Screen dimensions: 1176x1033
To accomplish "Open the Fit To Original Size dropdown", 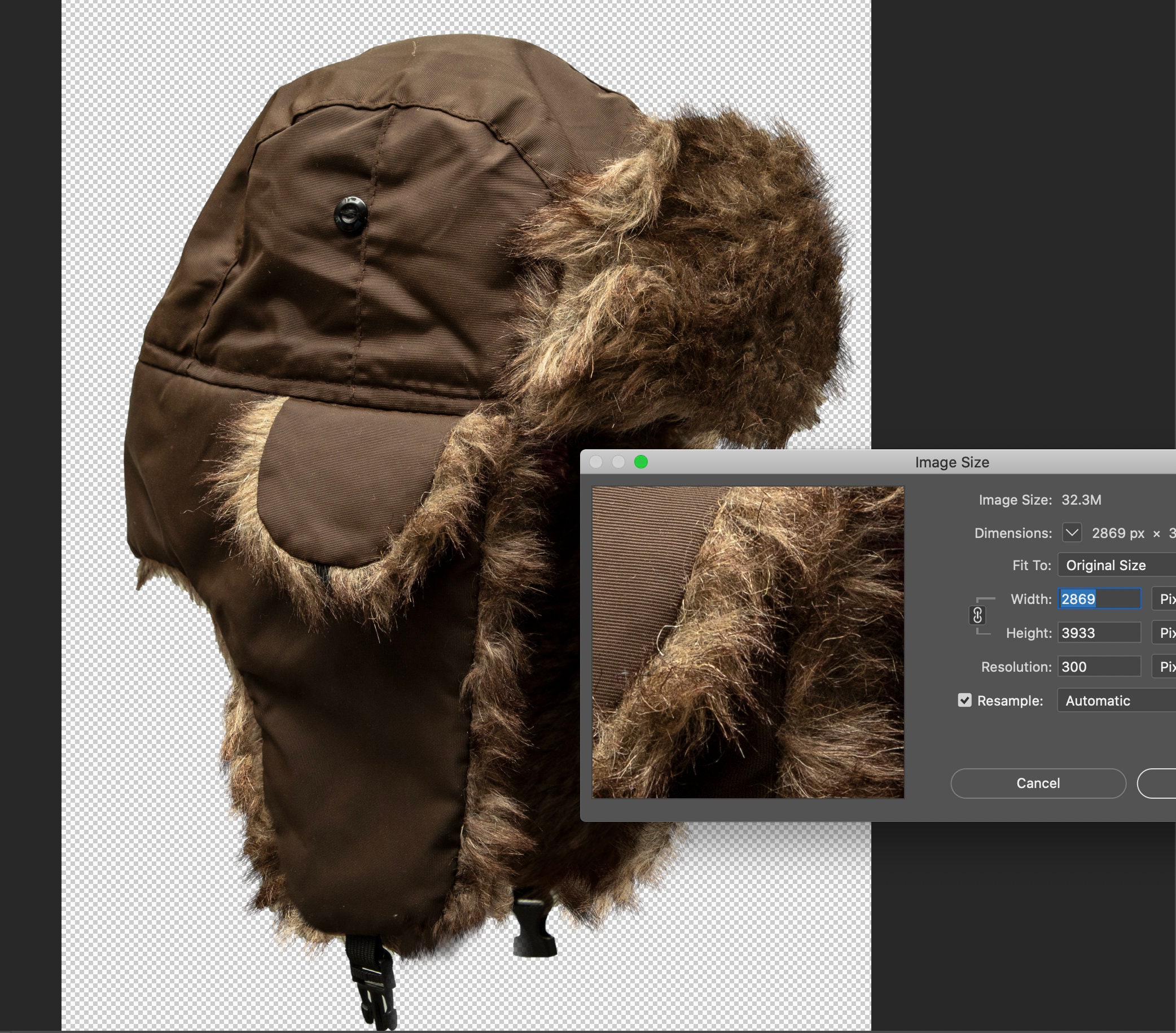I will coord(1117,565).
